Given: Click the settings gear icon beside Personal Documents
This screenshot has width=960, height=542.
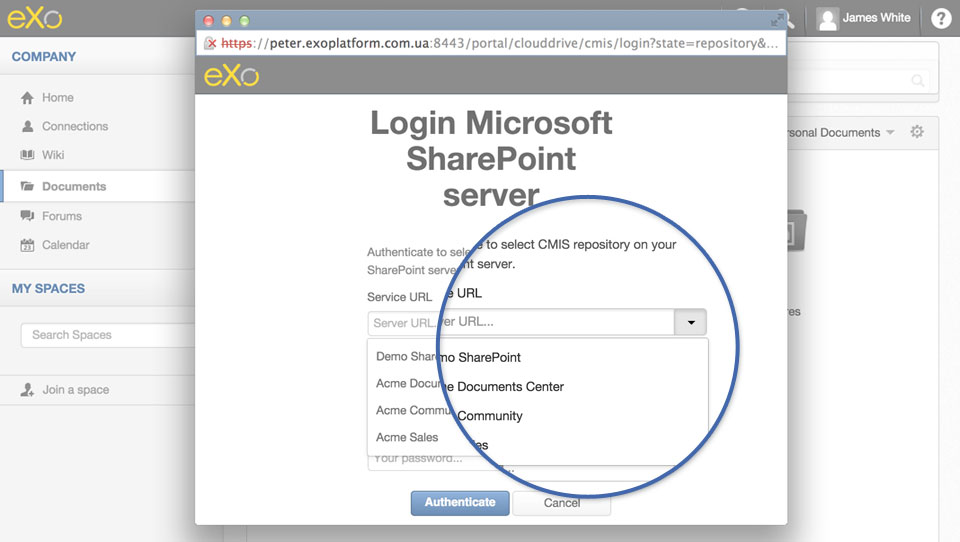Looking at the screenshot, I should [x=917, y=132].
